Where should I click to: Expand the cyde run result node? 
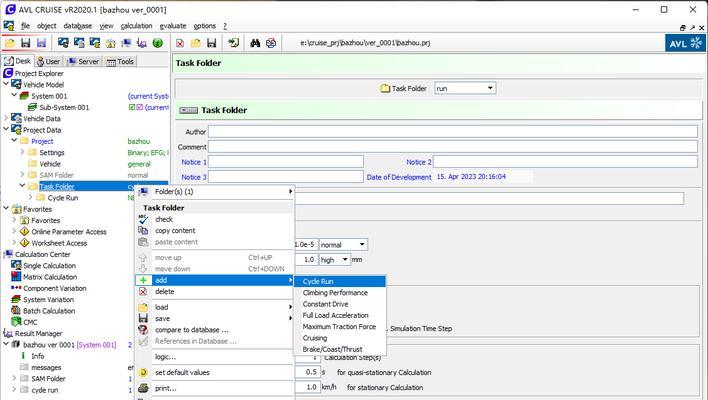14,390
